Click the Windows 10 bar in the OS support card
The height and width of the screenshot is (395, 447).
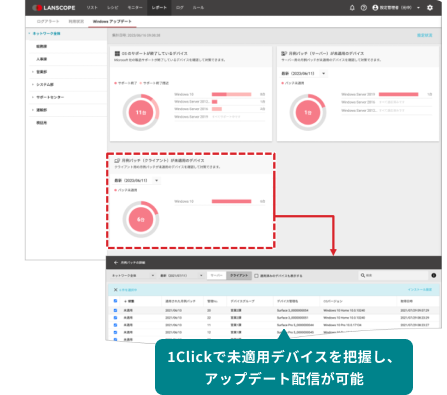[x=231, y=94]
